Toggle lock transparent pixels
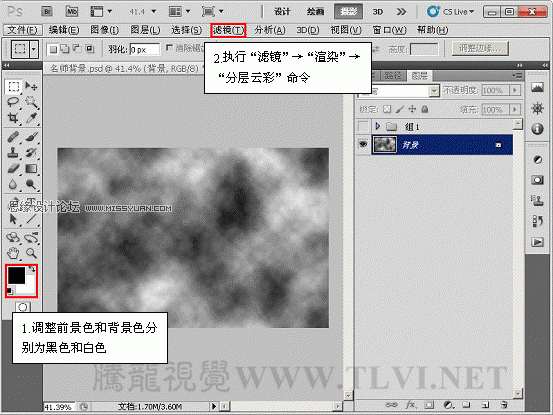 pos(387,109)
